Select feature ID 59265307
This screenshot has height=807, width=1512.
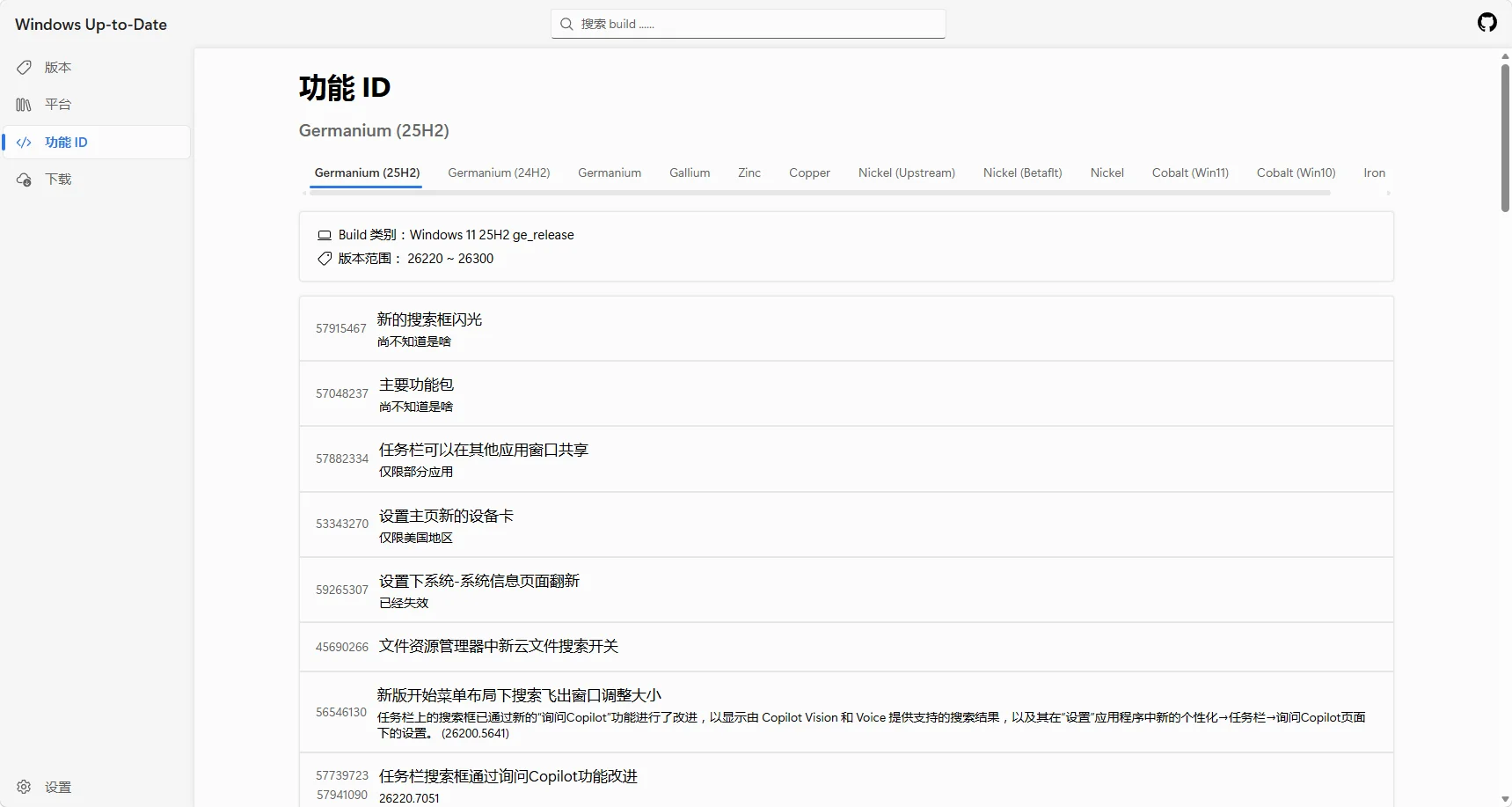click(342, 590)
